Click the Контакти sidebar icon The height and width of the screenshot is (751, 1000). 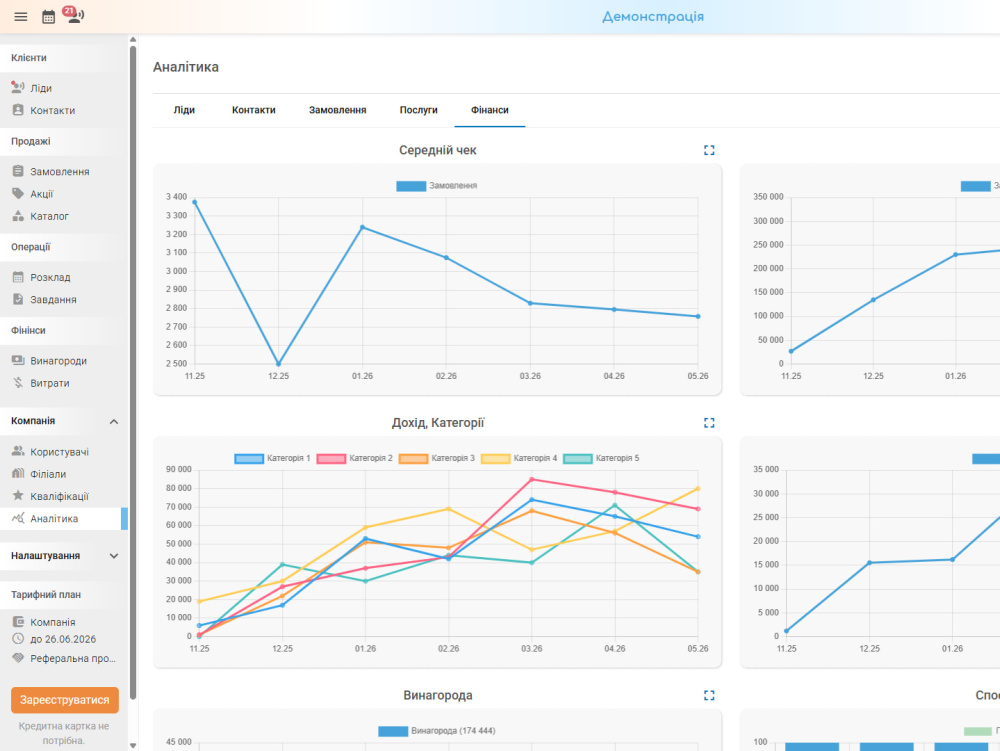pyautogui.click(x=18, y=110)
